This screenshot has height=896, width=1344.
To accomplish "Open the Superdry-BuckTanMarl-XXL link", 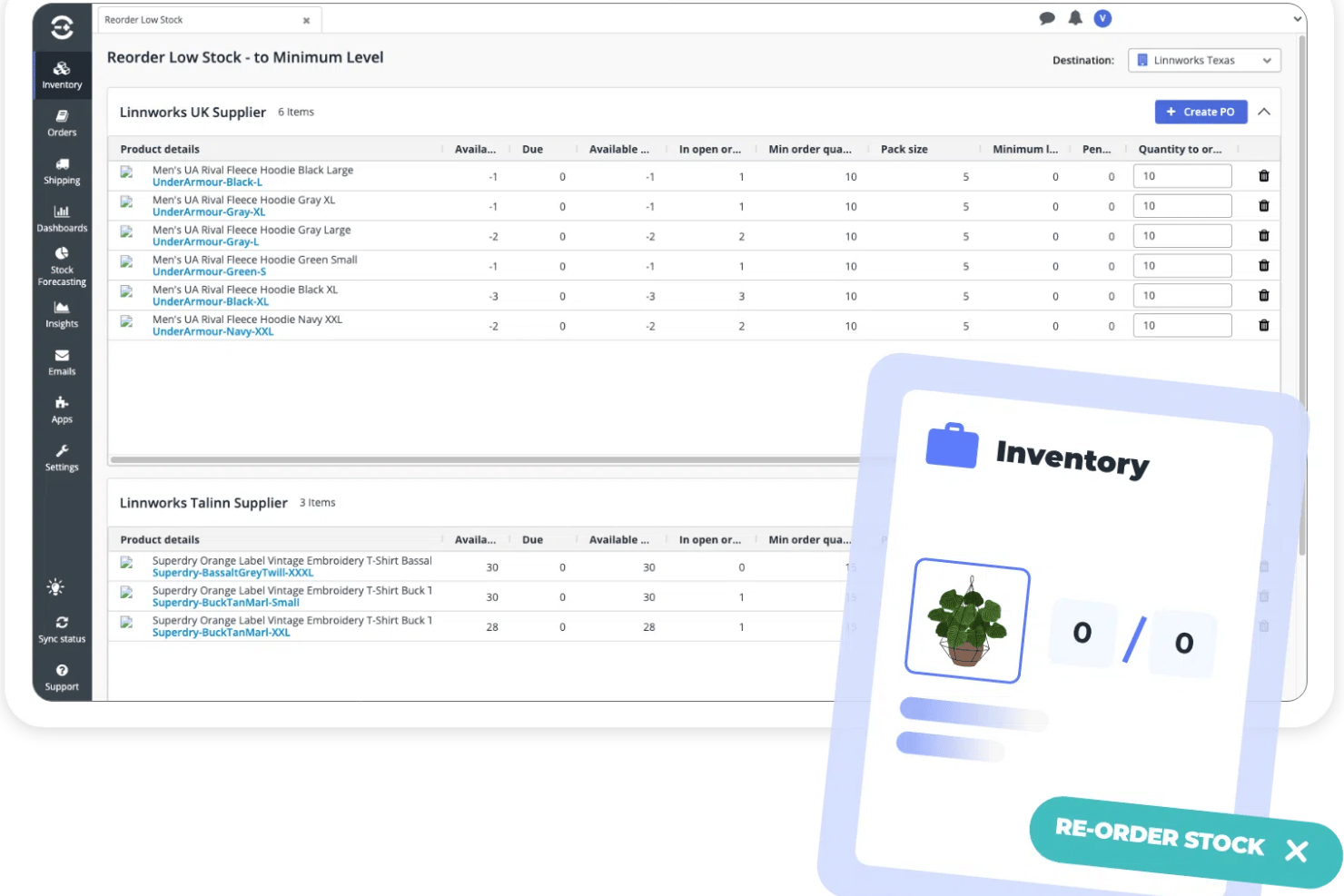I will (221, 633).
